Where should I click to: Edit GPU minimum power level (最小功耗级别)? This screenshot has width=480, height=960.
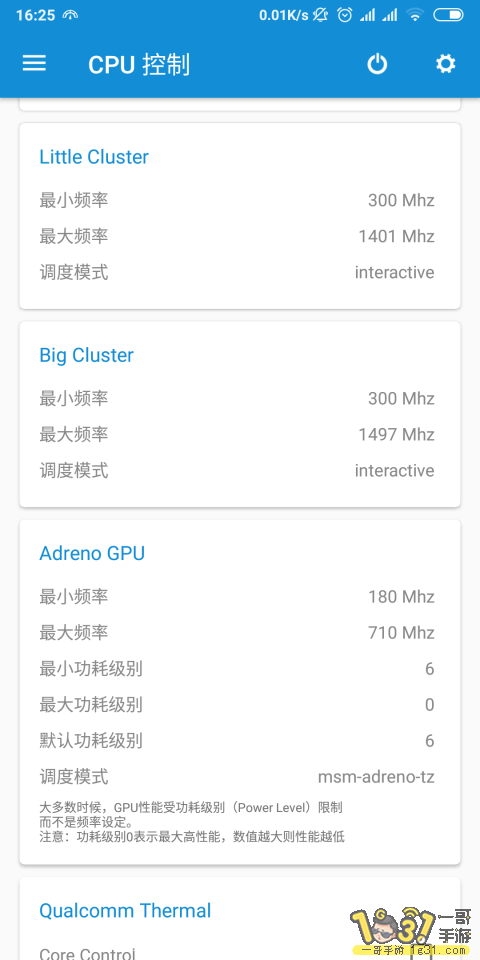coord(240,669)
